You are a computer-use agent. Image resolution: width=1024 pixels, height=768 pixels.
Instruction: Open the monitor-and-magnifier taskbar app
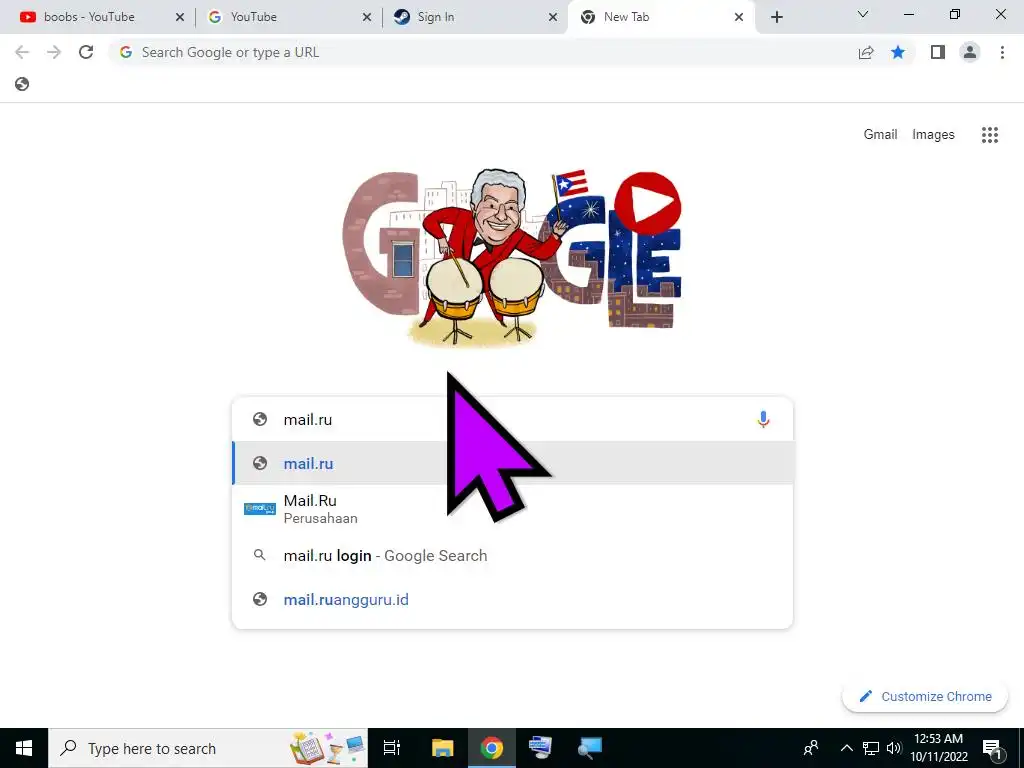pyautogui.click(x=590, y=748)
